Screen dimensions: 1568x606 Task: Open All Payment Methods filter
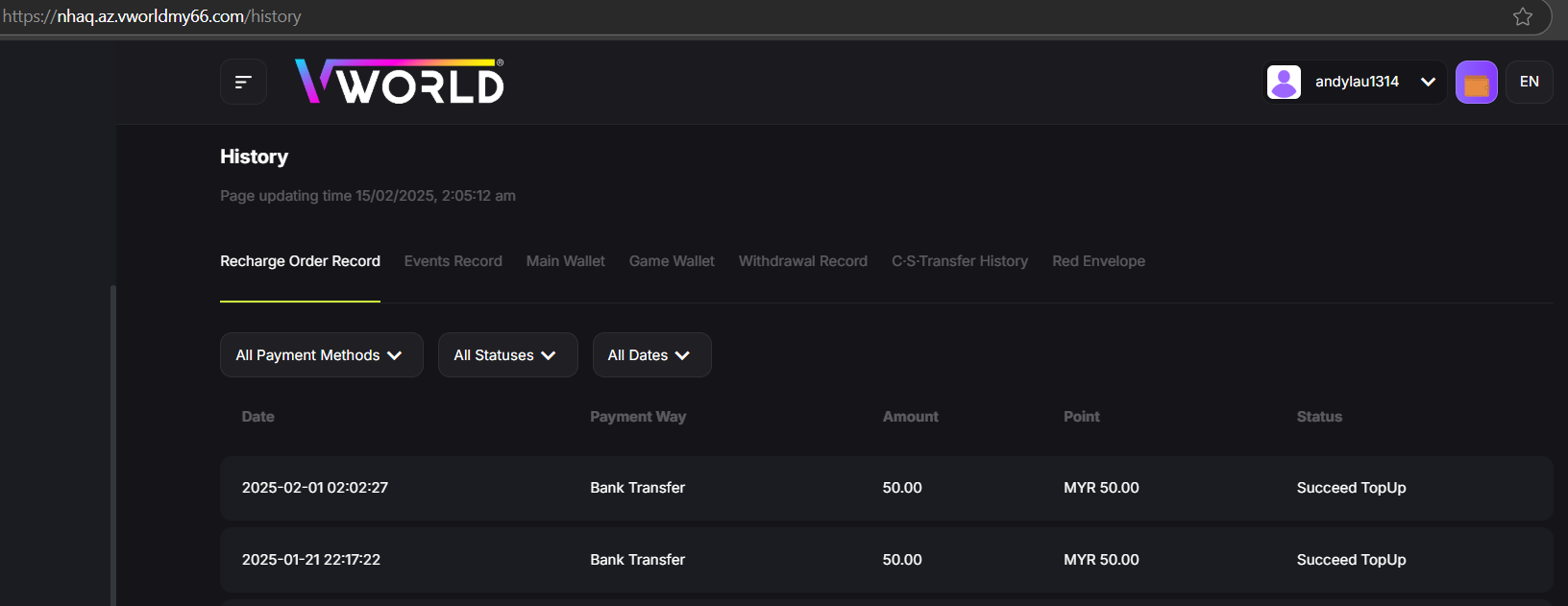(x=322, y=355)
